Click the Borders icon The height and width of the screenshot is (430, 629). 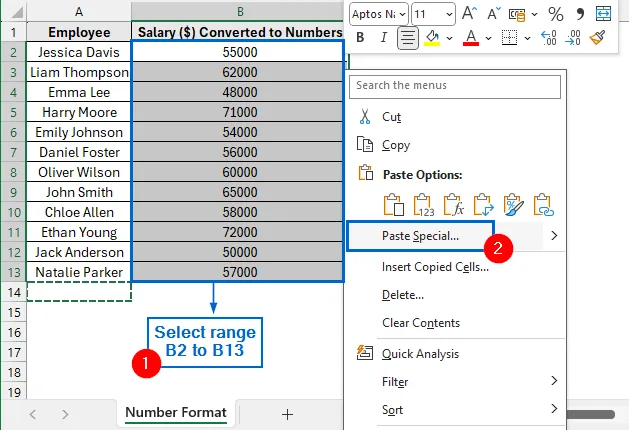coord(509,38)
